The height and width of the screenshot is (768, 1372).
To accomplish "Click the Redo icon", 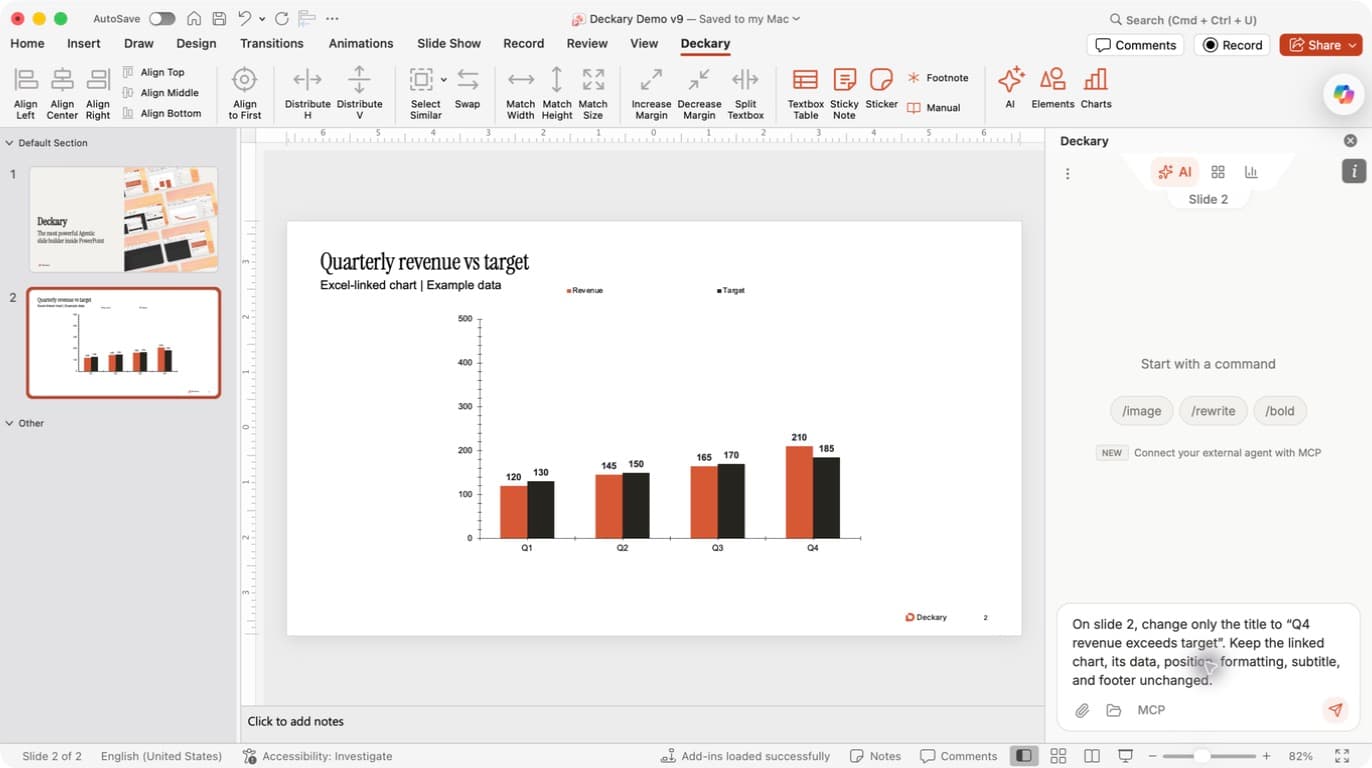I will tap(282, 19).
